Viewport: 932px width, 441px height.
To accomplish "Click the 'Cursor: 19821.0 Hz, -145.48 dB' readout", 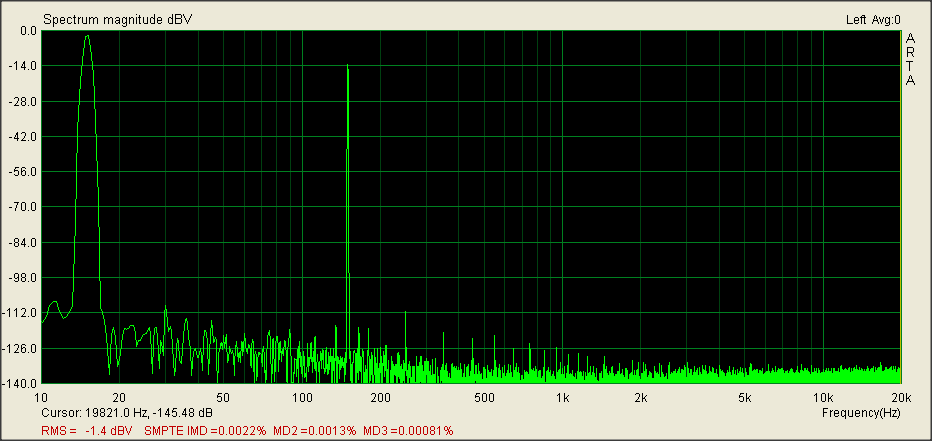I will coord(127,412).
